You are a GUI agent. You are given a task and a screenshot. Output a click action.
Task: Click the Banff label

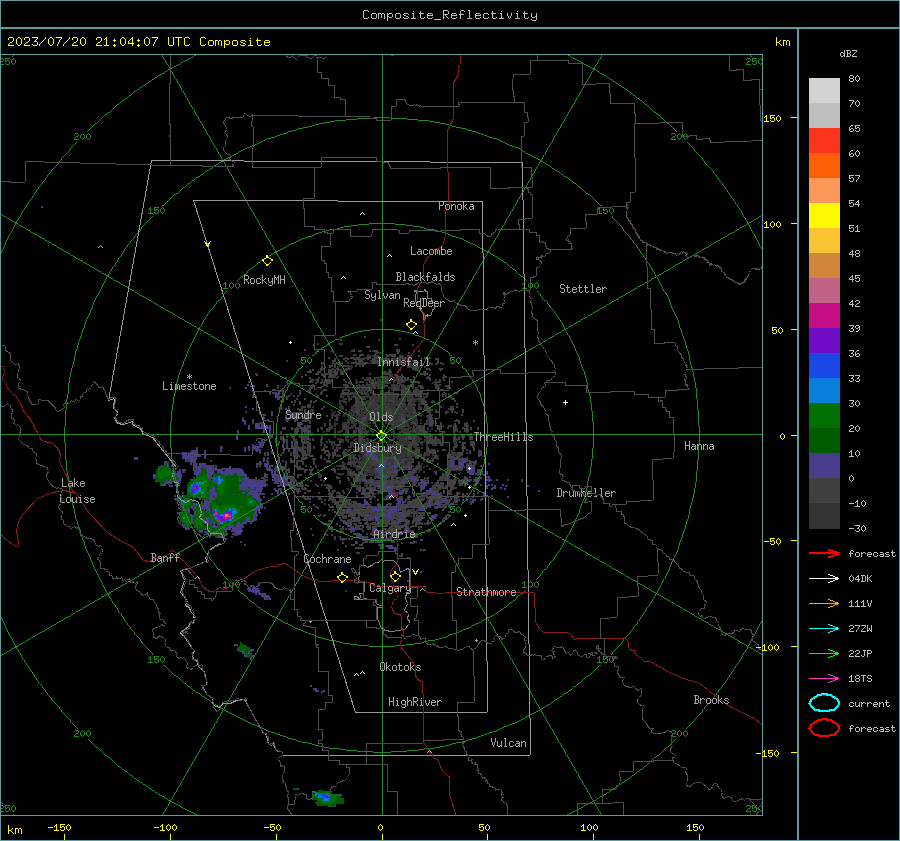coord(165,557)
